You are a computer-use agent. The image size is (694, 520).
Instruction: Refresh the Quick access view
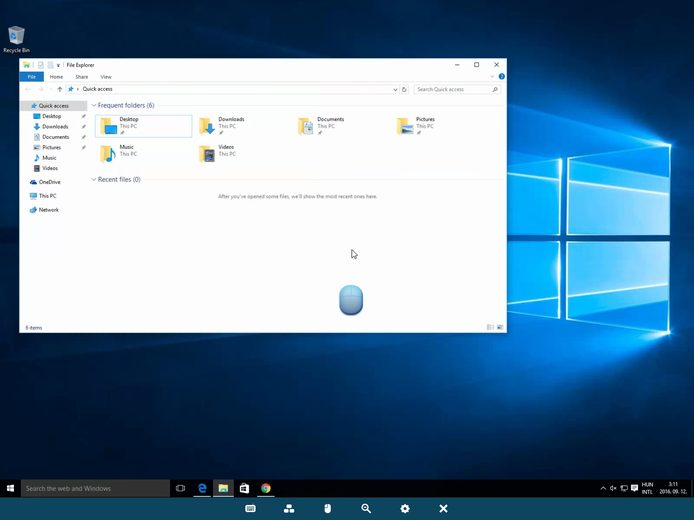click(x=404, y=89)
